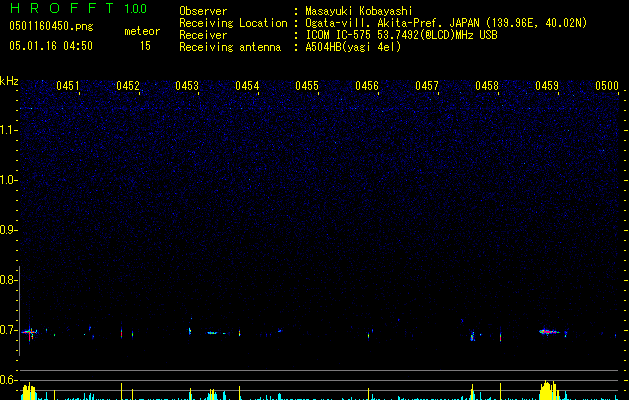Click the Observer field label

click(x=203, y=11)
